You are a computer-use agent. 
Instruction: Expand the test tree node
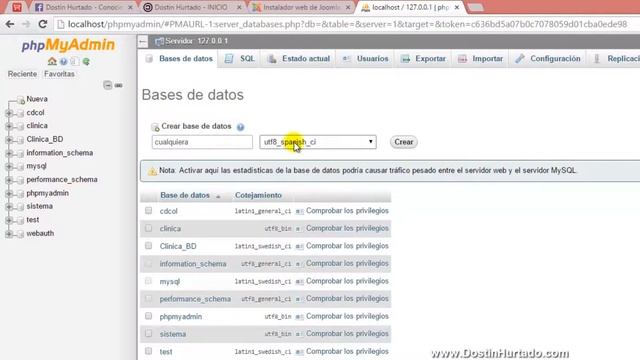(9, 220)
